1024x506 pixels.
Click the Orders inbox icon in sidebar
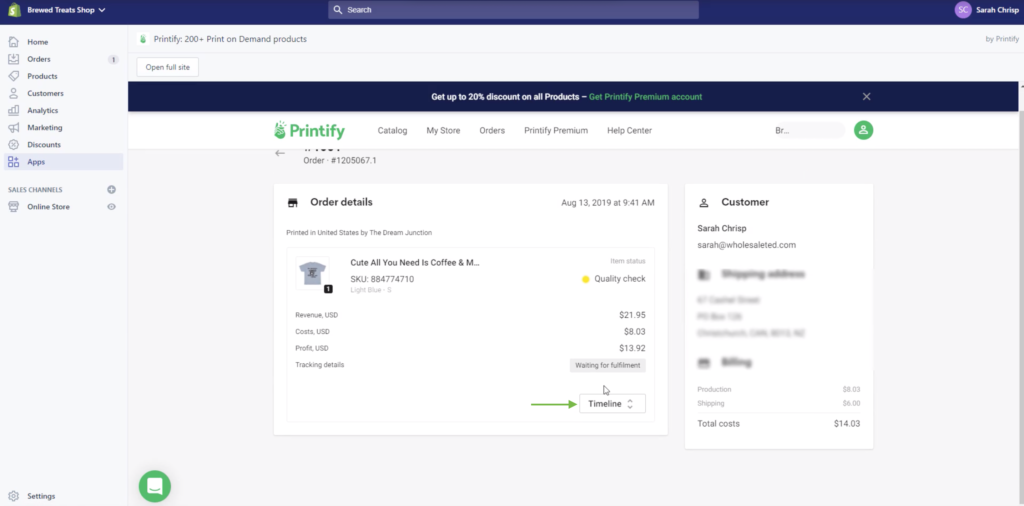13,59
